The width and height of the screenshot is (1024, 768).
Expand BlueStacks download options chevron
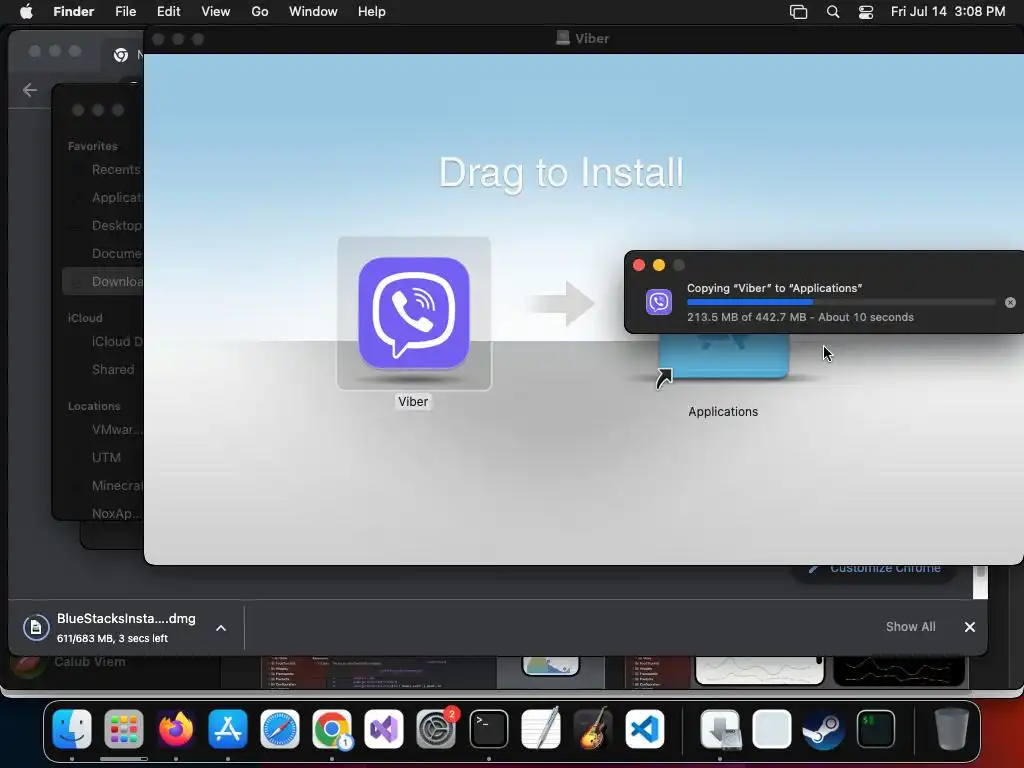pyautogui.click(x=221, y=628)
